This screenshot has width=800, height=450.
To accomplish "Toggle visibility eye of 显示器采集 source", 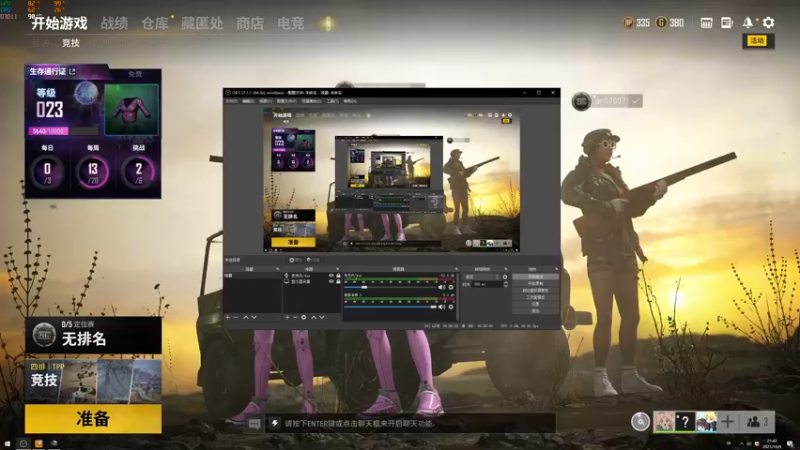I will click(x=331, y=282).
